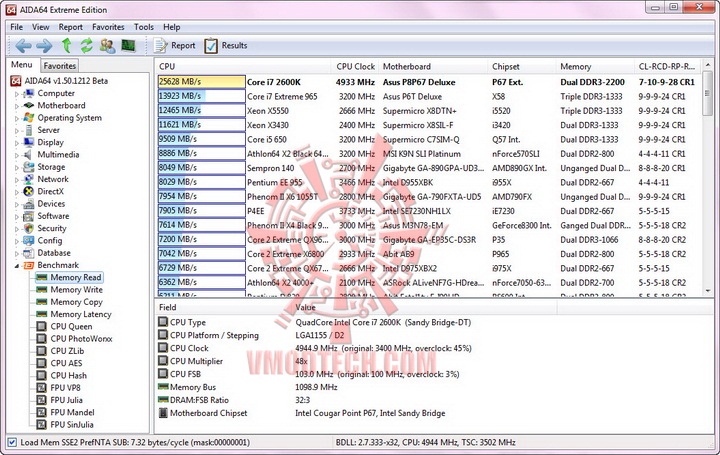Click the green Up arrow toolbar icon
The image size is (720, 455).
coord(66,45)
